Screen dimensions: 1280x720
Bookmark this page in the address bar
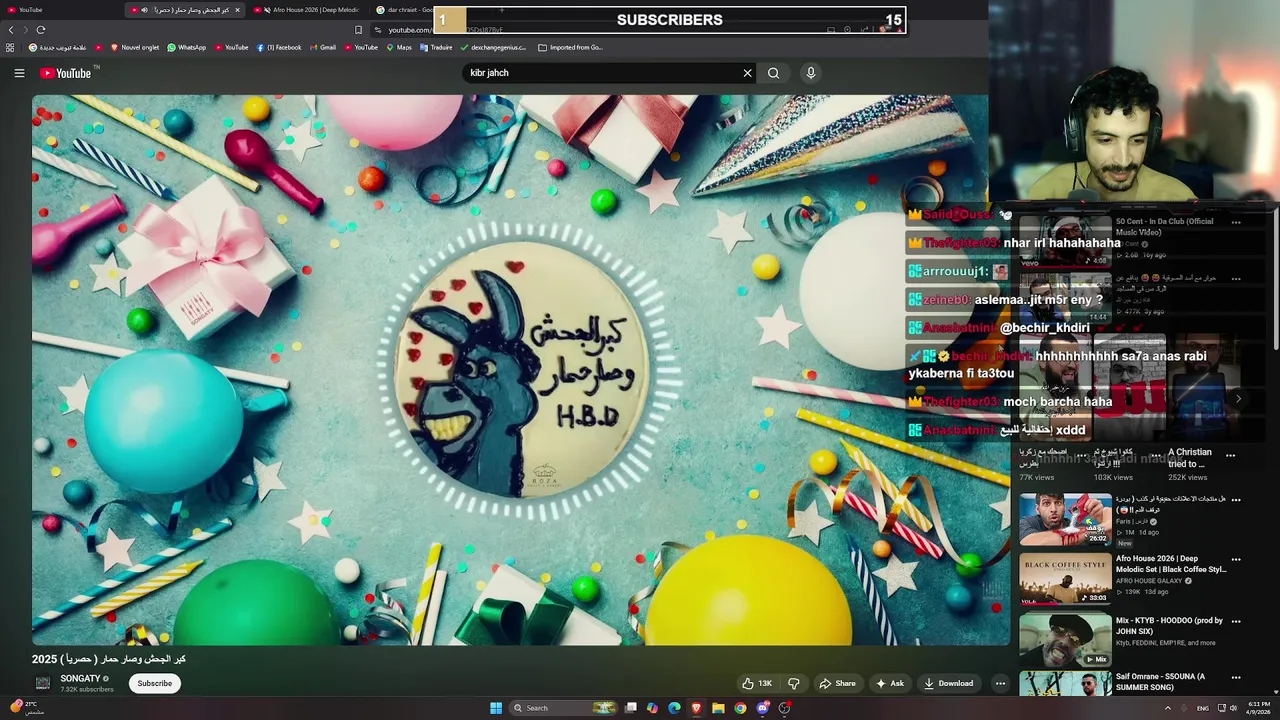359,30
